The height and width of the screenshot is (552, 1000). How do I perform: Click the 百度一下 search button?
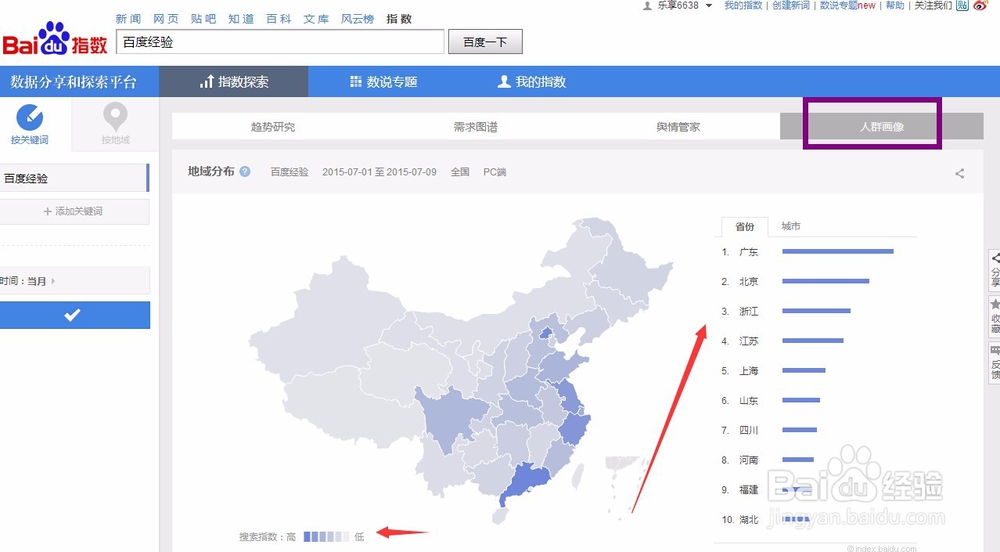485,42
